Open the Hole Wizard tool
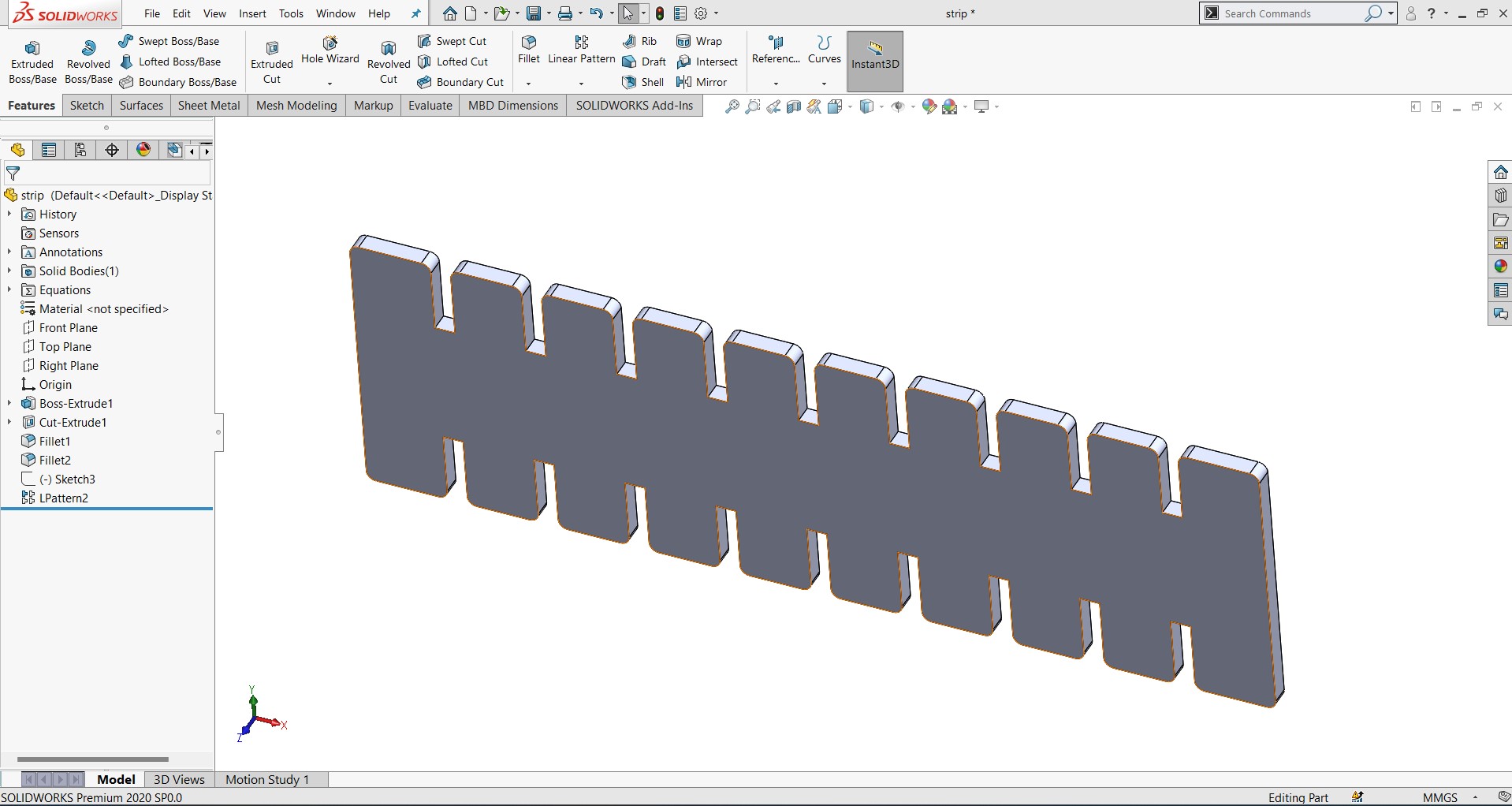This screenshot has height=806, width=1512. point(330,50)
